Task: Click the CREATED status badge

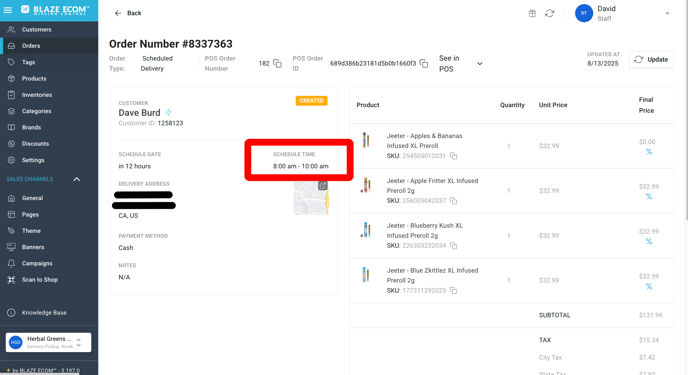Action: coord(312,100)
